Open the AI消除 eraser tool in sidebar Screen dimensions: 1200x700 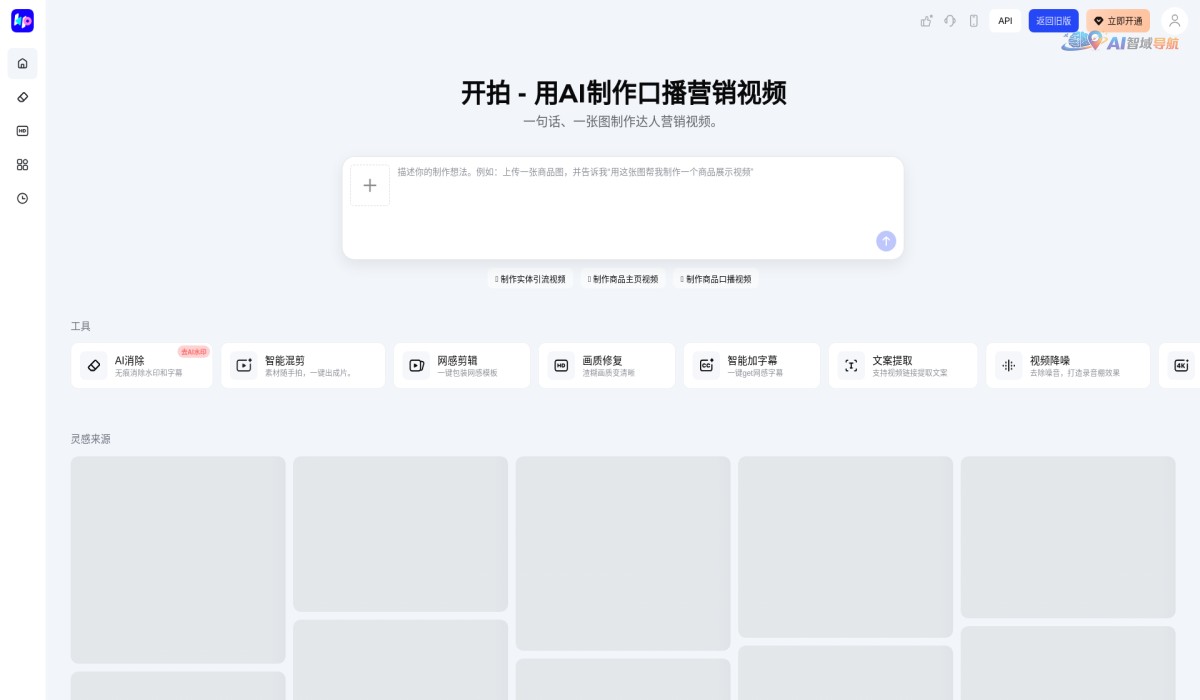22,97
